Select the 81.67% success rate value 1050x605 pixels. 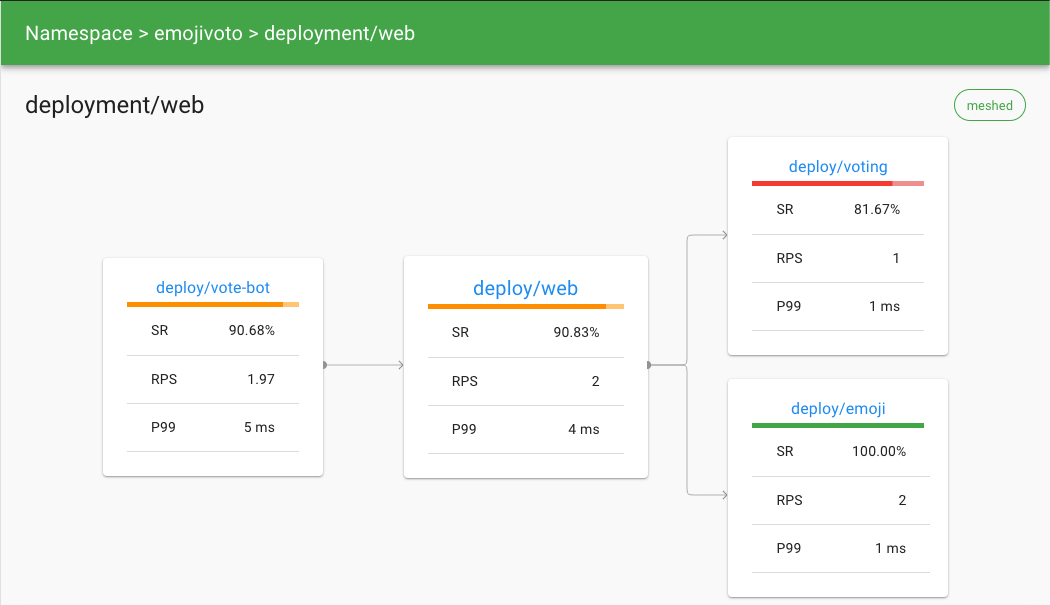[x=877, y=210]
